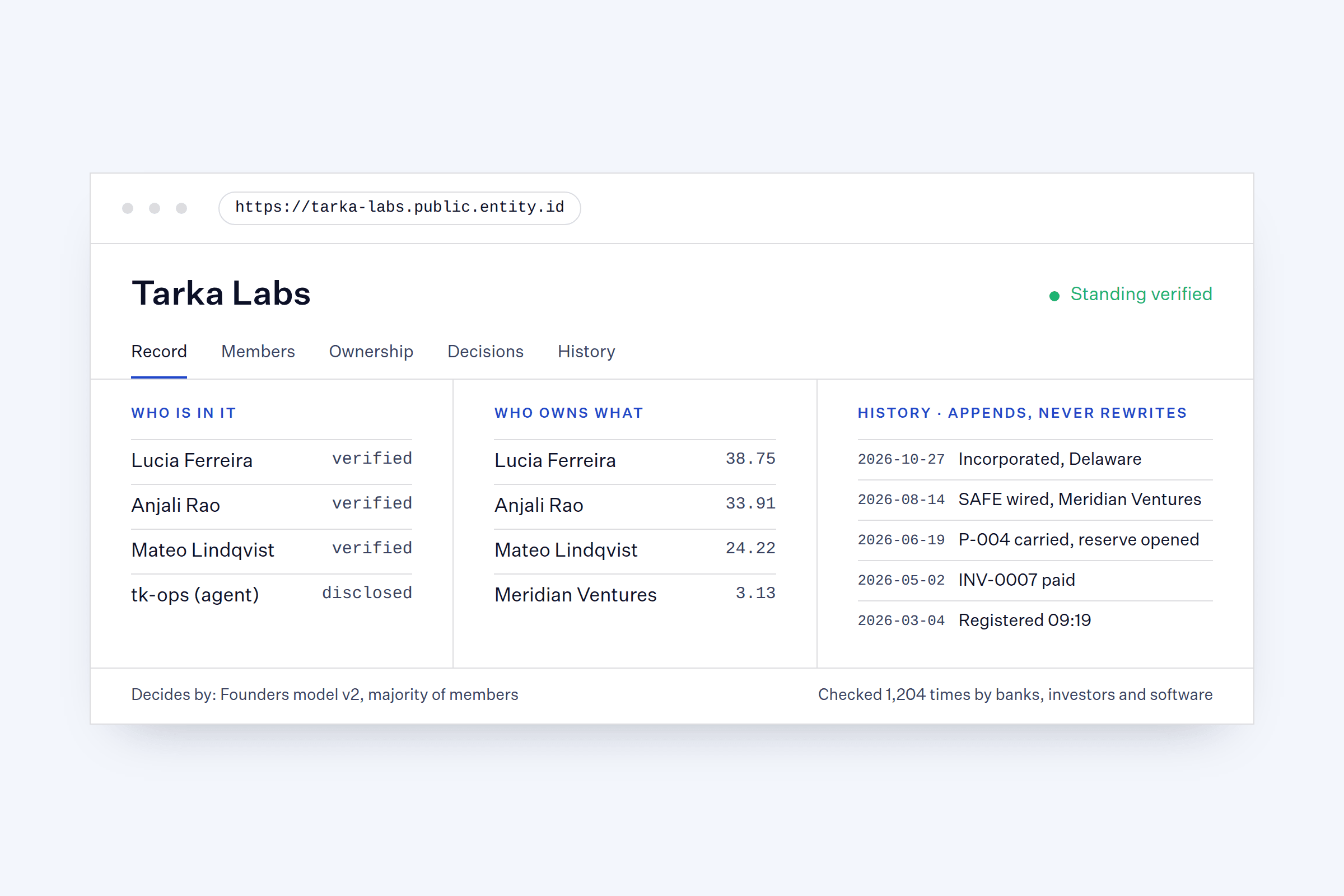
Task: Click the disclosed status for tk-ops
Action: click(x=367, y=593)
